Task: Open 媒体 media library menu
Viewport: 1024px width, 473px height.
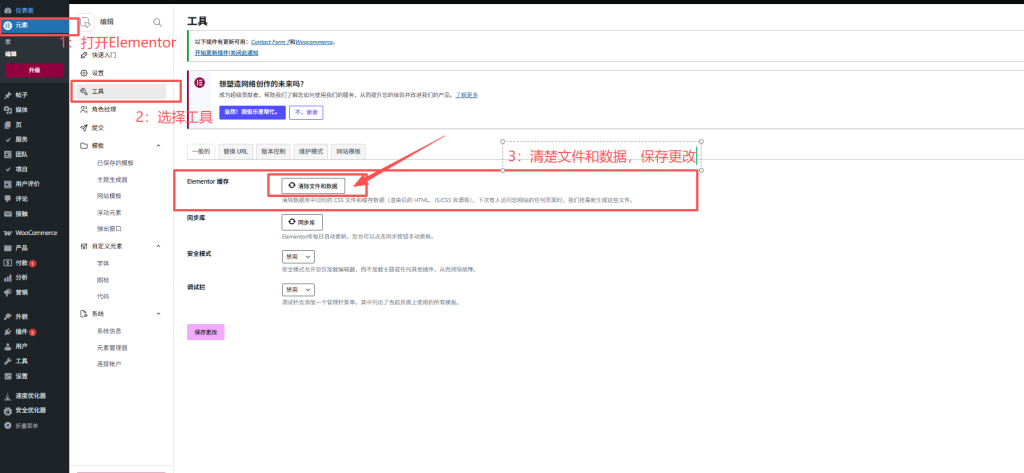Action: tap(22, 110)
